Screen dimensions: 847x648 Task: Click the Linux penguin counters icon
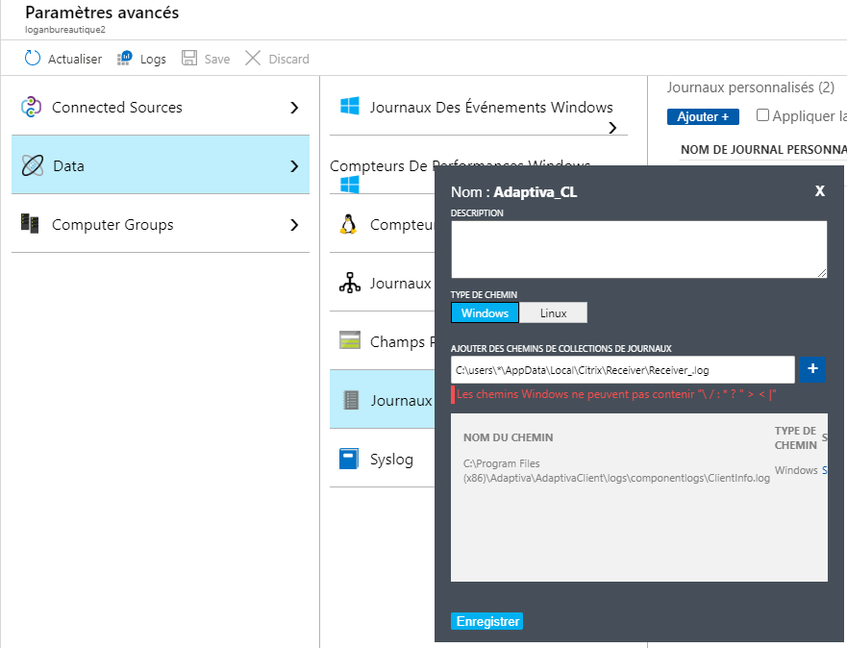point(349,224)
